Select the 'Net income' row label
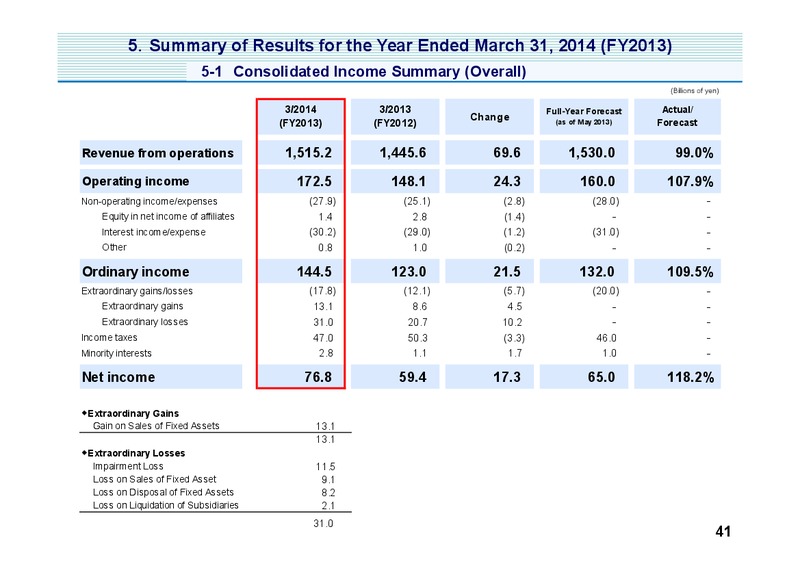This screenshot has height=566, width=800. click(x=161, y=377)
